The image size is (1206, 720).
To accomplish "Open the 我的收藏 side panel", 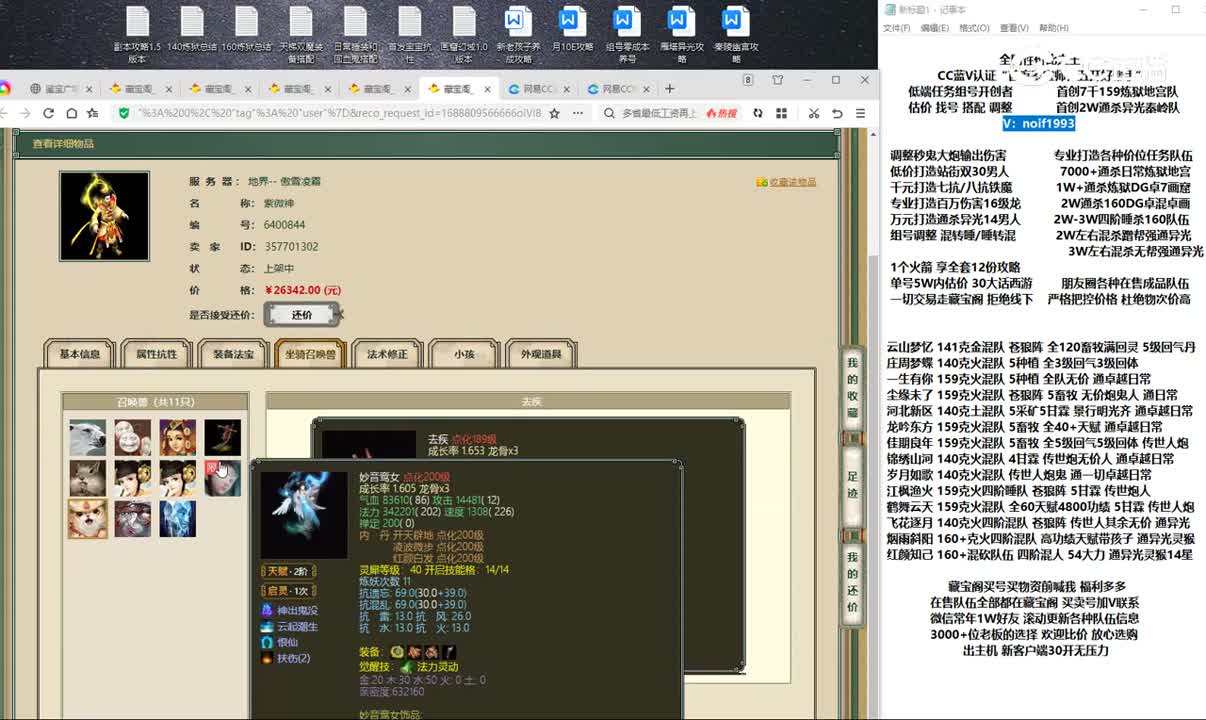I will (853, 389).
